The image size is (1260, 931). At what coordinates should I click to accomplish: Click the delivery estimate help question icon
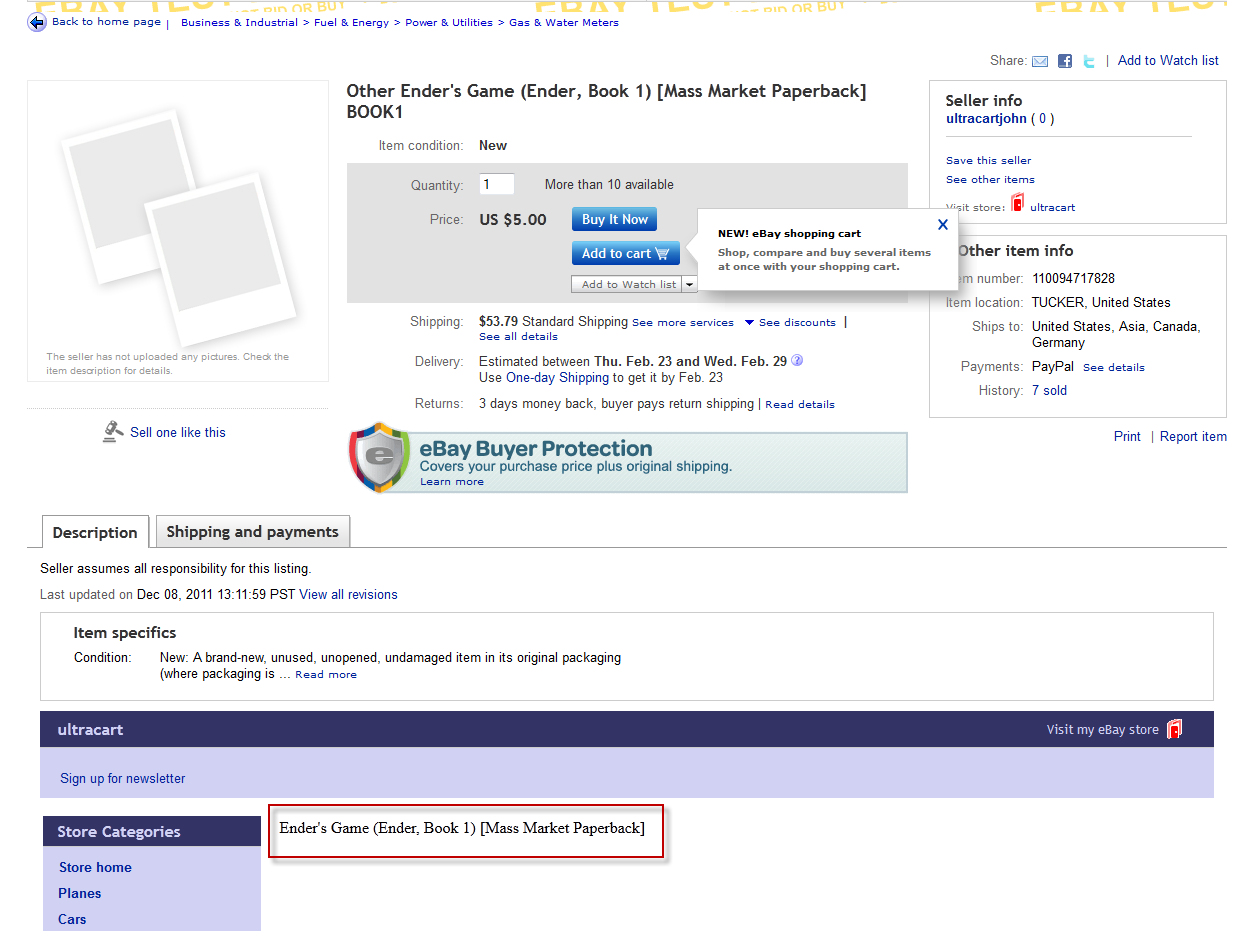[797, 361]
